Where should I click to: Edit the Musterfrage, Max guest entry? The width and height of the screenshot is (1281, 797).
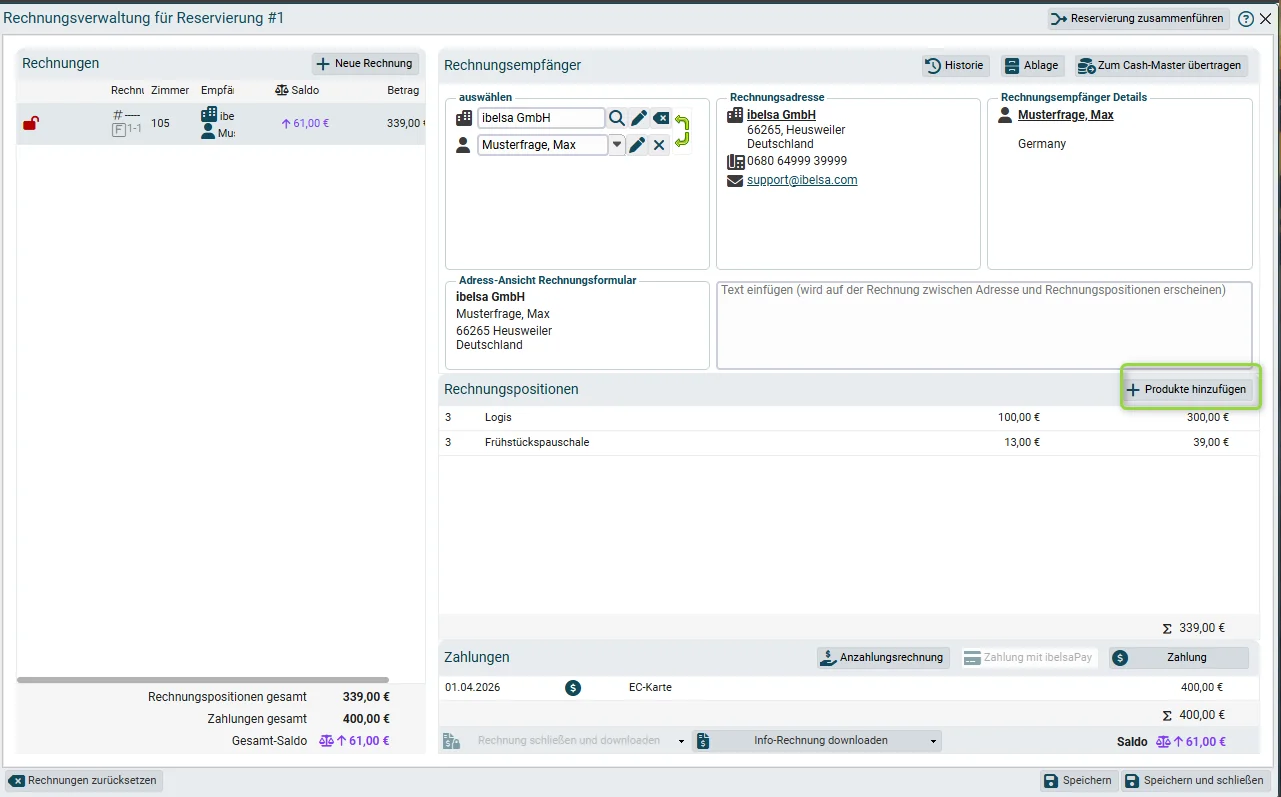(x=637, y=145)
